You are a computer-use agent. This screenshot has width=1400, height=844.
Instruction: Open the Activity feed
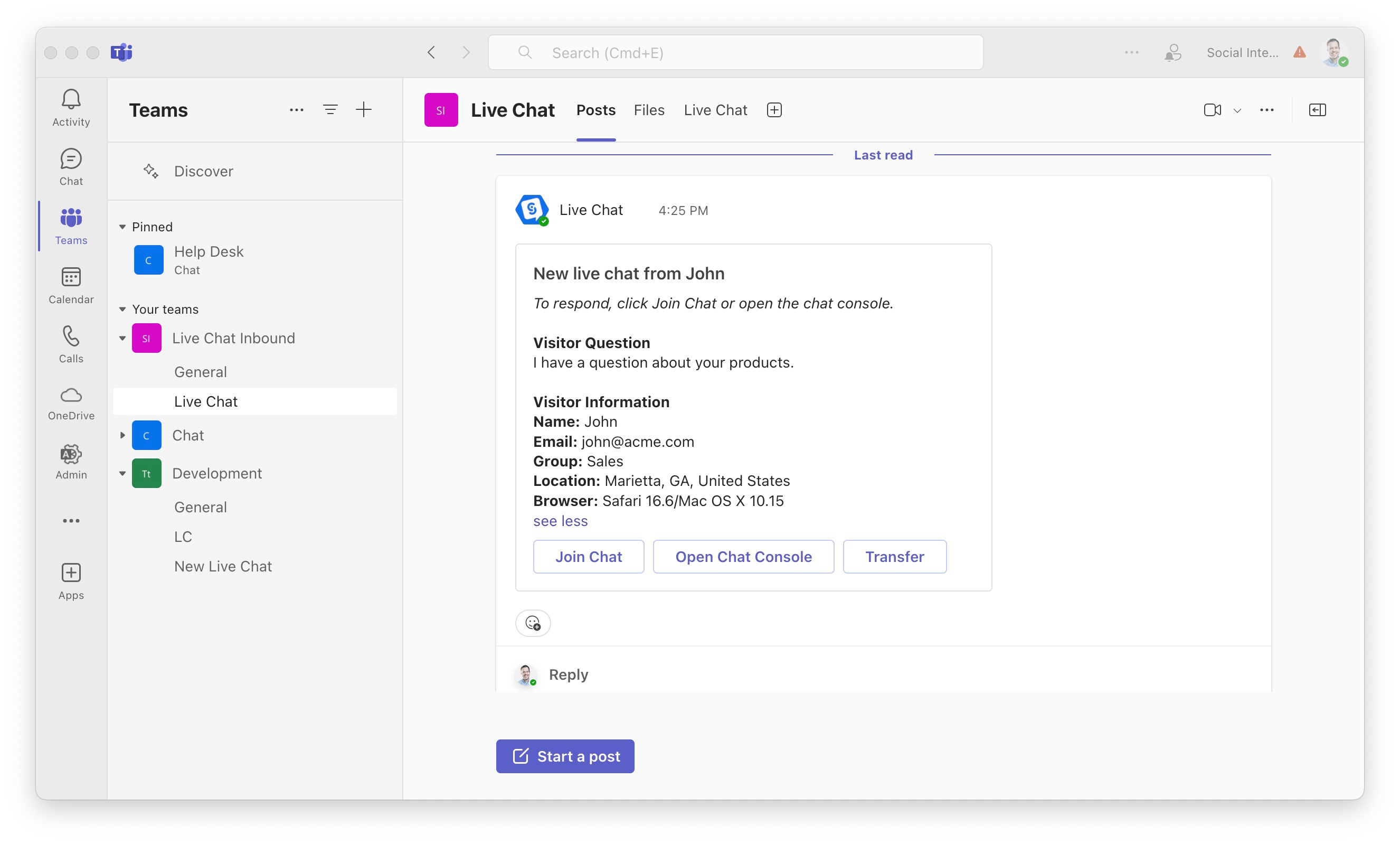coord(71,108)
